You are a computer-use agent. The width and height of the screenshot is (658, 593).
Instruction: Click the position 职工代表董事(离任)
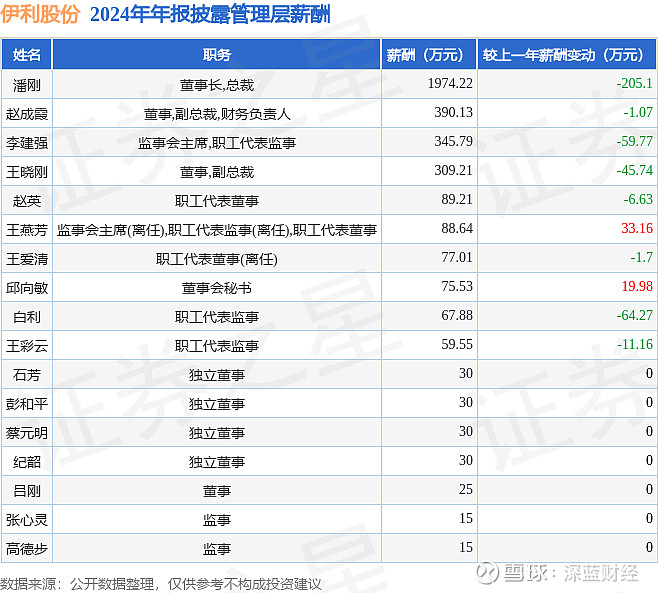tap(217, 259)
